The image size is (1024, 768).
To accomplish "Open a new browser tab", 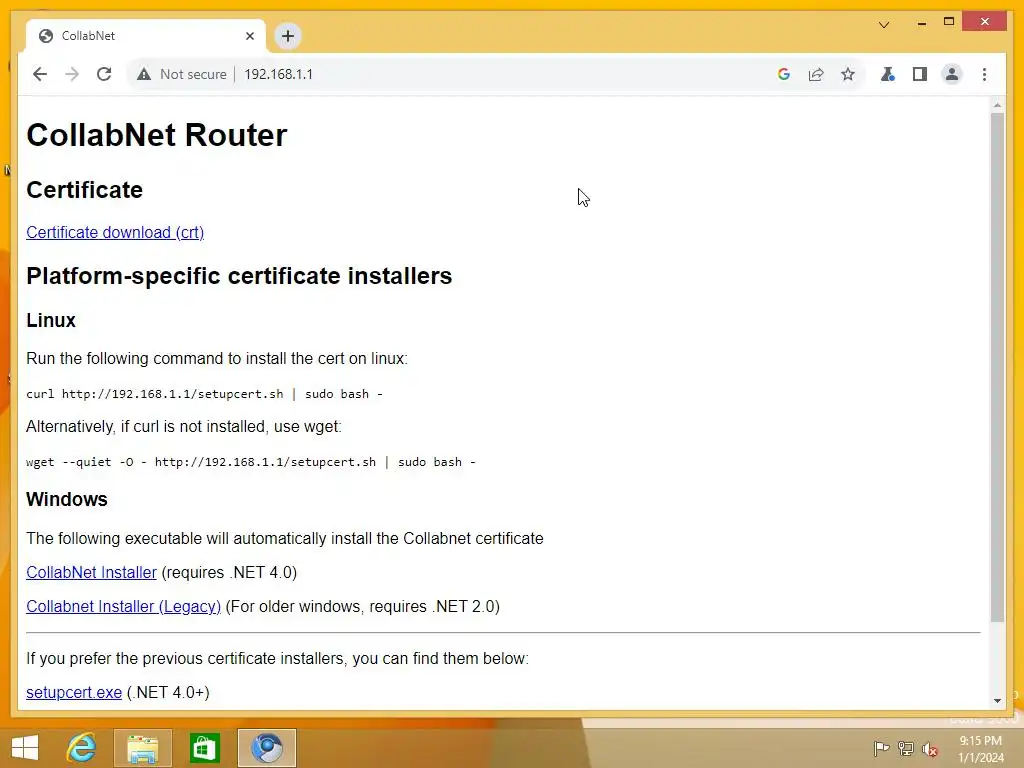I will 288,36.
